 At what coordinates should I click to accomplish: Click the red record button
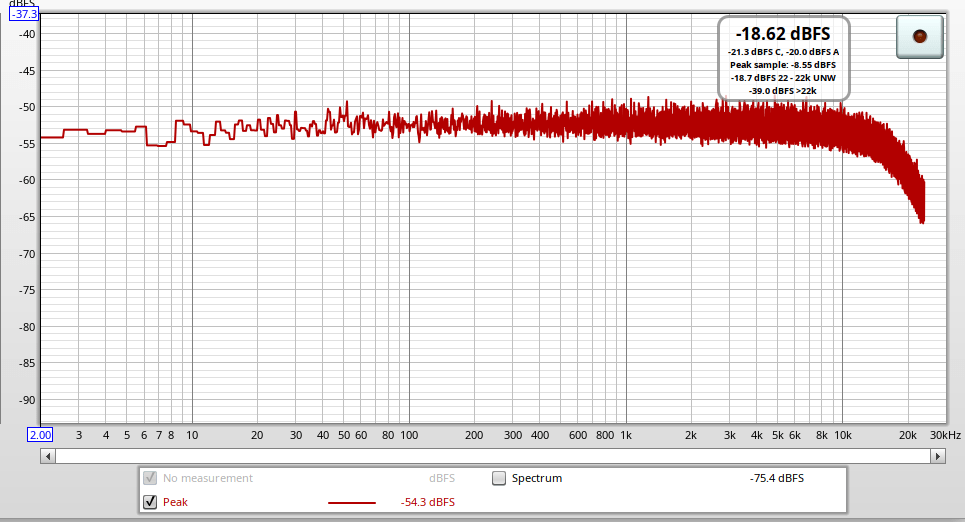[919, 37]
